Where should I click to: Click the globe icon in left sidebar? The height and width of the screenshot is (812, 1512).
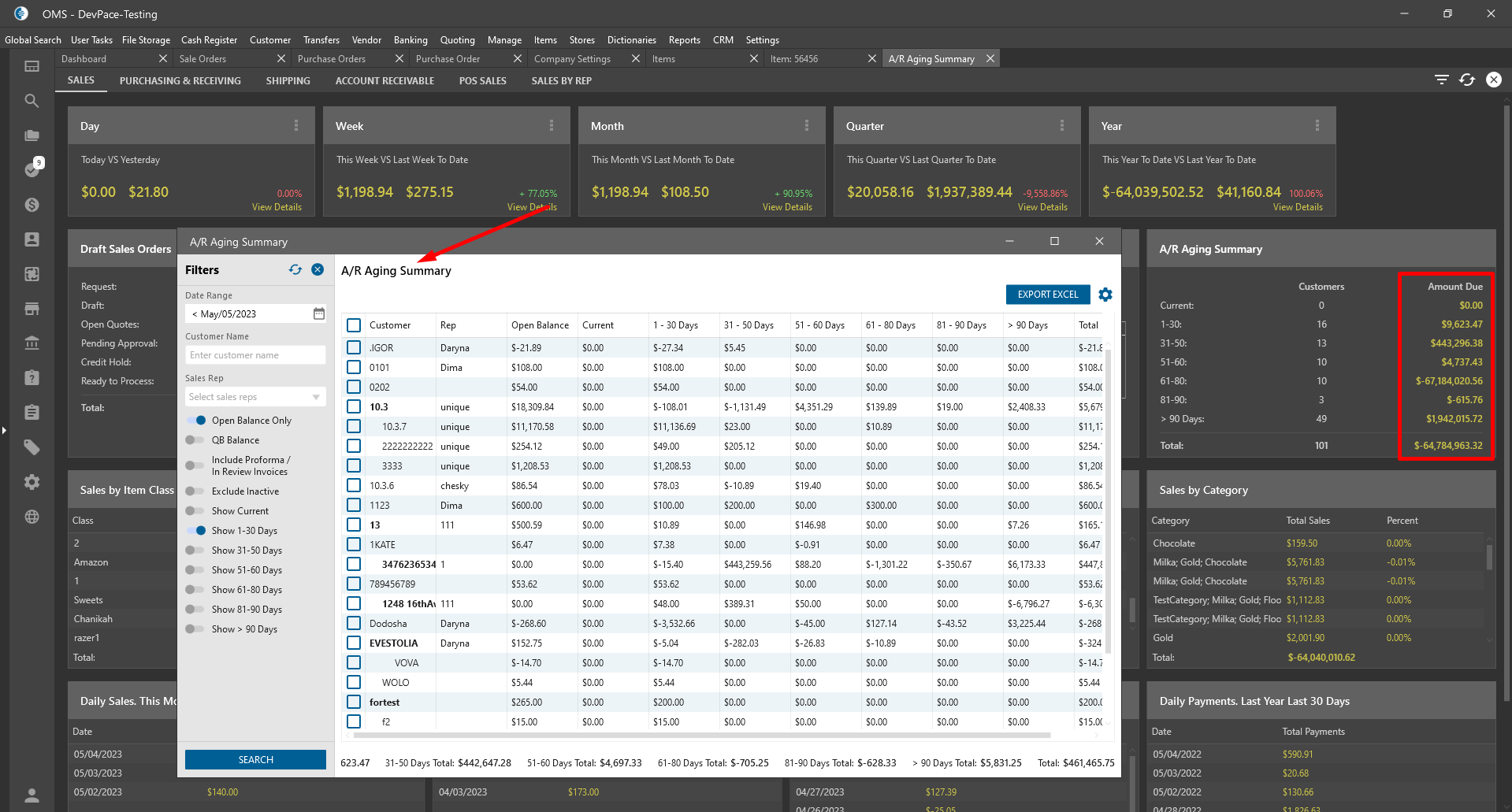[x=32, y=517]
